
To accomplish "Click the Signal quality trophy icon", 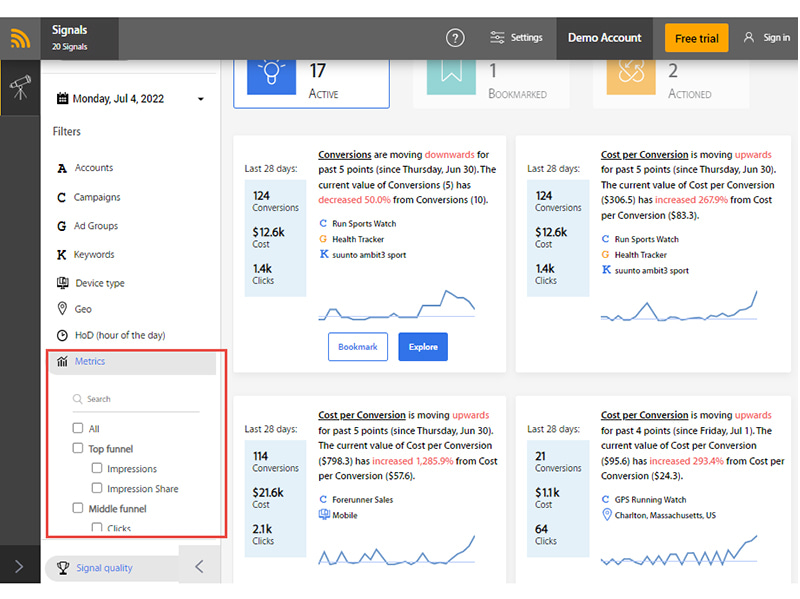I will 63,568.
